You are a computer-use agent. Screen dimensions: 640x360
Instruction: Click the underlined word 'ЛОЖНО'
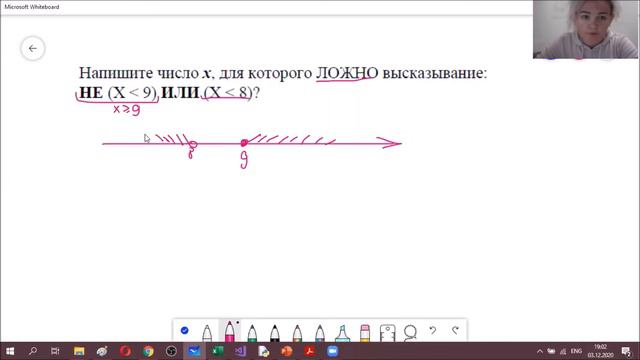pyautogui.click(x=347, y=73)
